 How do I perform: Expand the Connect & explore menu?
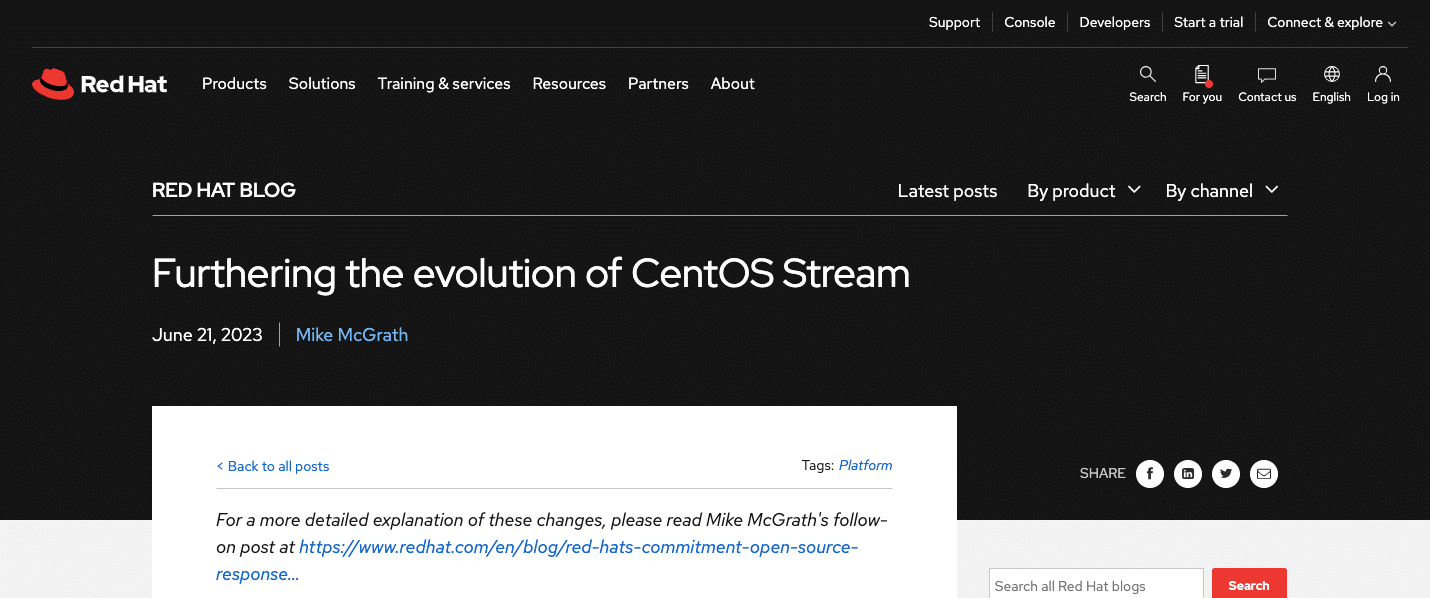point(1332,22)
